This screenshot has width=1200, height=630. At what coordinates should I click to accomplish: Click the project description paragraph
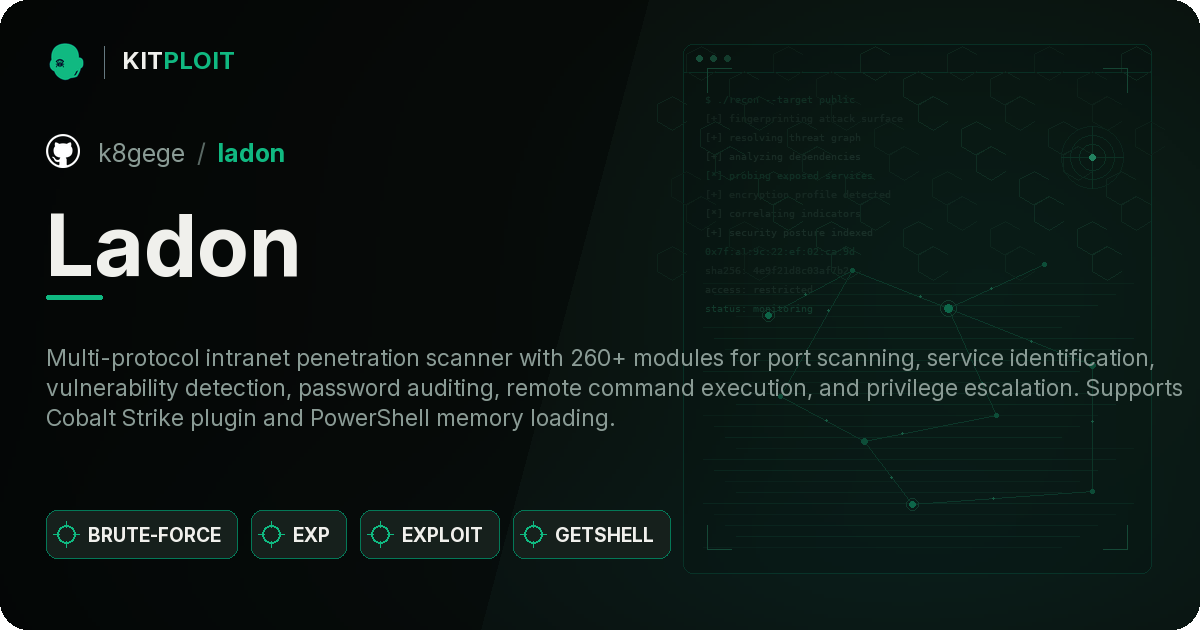[614, 388]
